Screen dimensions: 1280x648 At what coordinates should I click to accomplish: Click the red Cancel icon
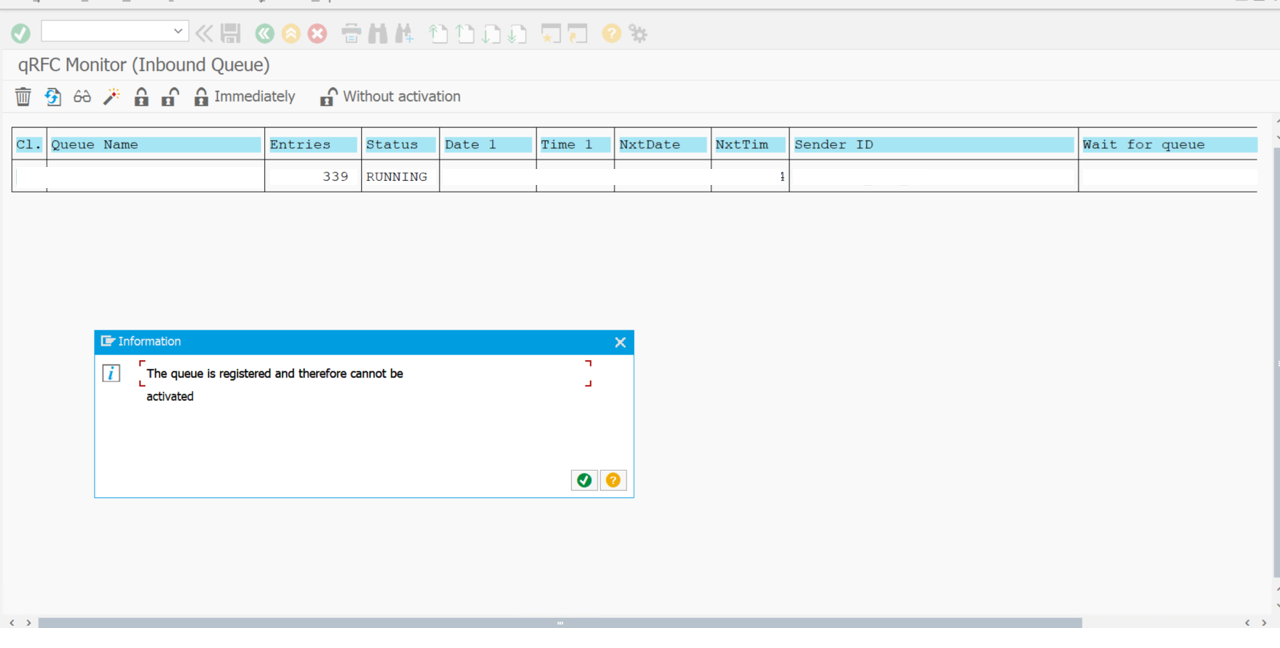coord(317,34)
